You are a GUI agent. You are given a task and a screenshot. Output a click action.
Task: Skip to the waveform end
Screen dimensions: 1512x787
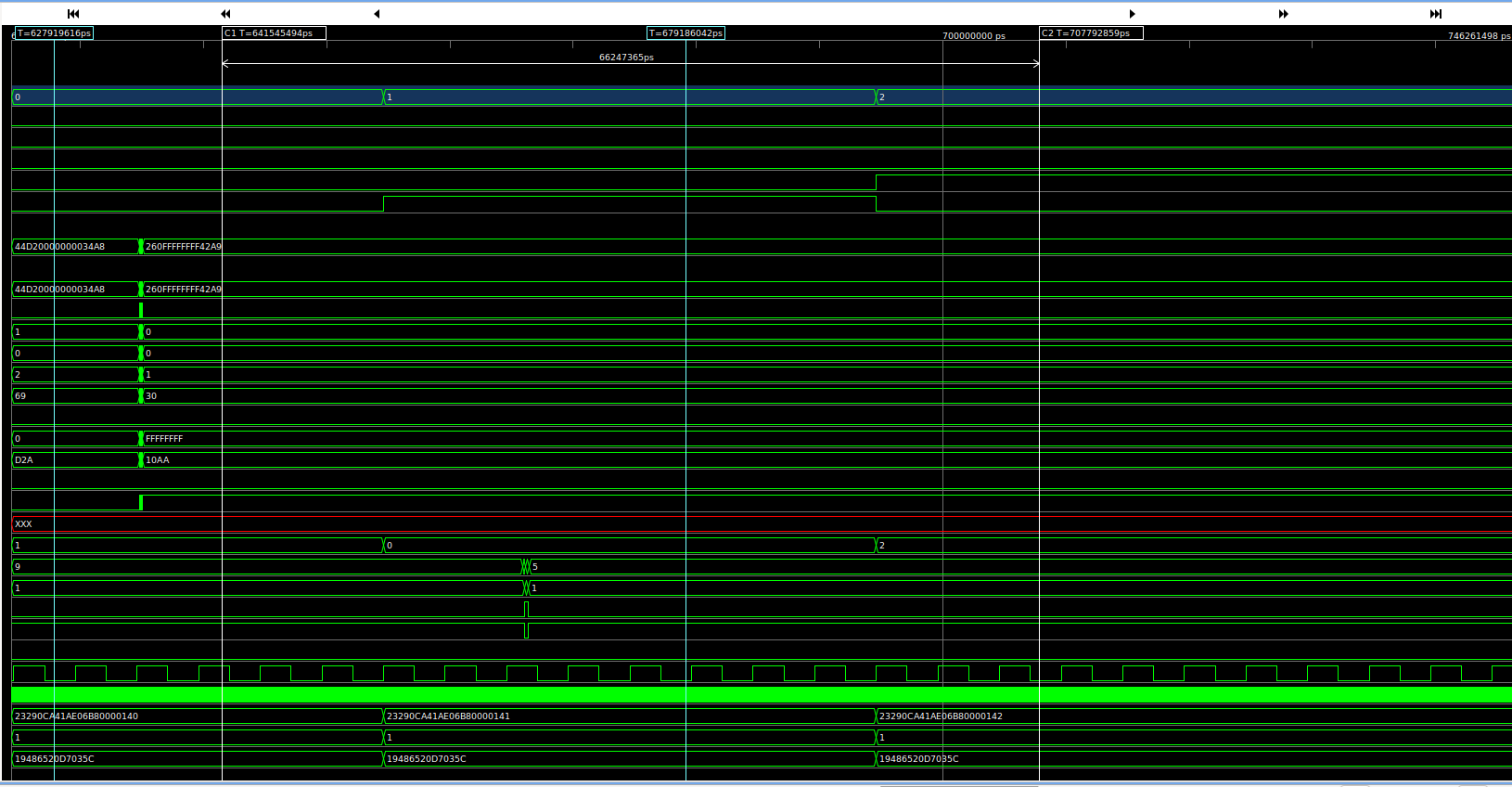point(1436,14)
